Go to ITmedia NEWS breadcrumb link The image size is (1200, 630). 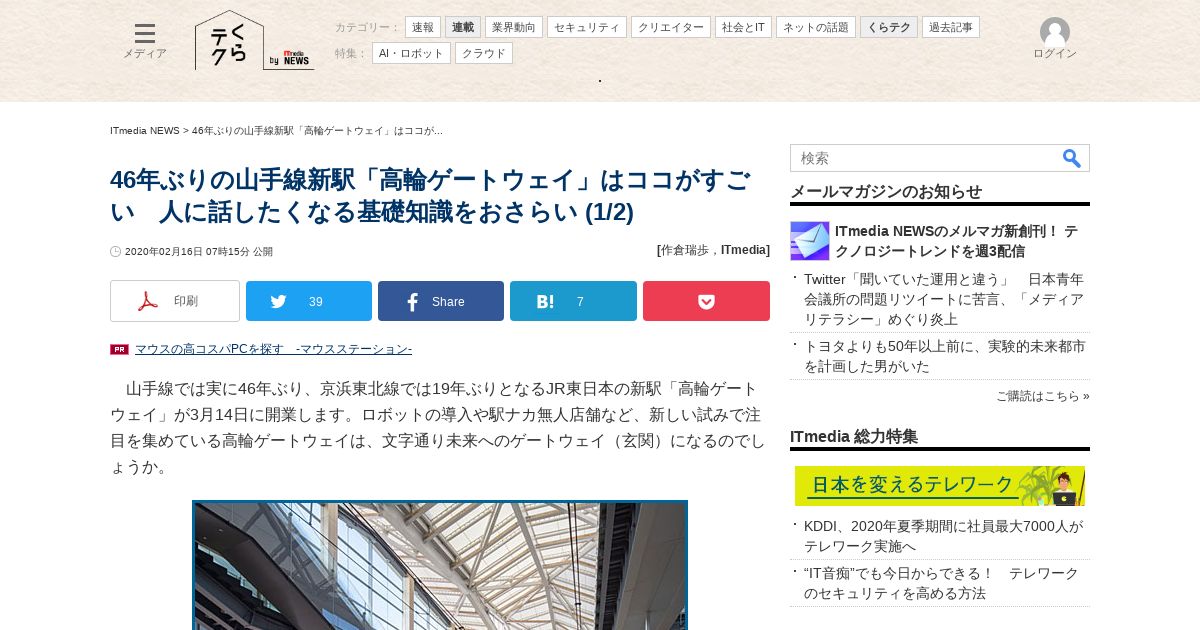point(145,131)
